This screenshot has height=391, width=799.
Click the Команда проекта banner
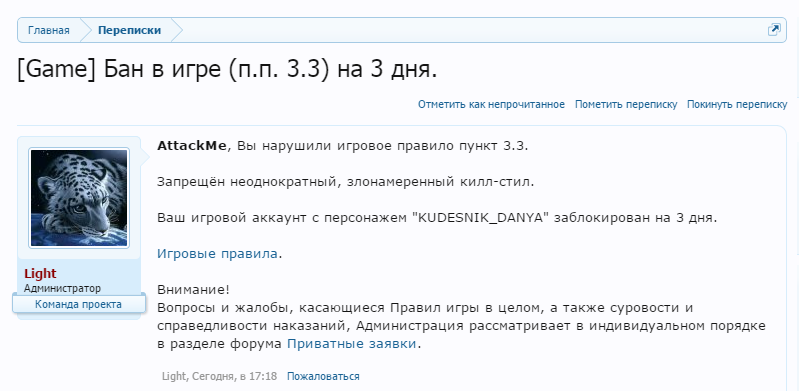click(78, 304)
